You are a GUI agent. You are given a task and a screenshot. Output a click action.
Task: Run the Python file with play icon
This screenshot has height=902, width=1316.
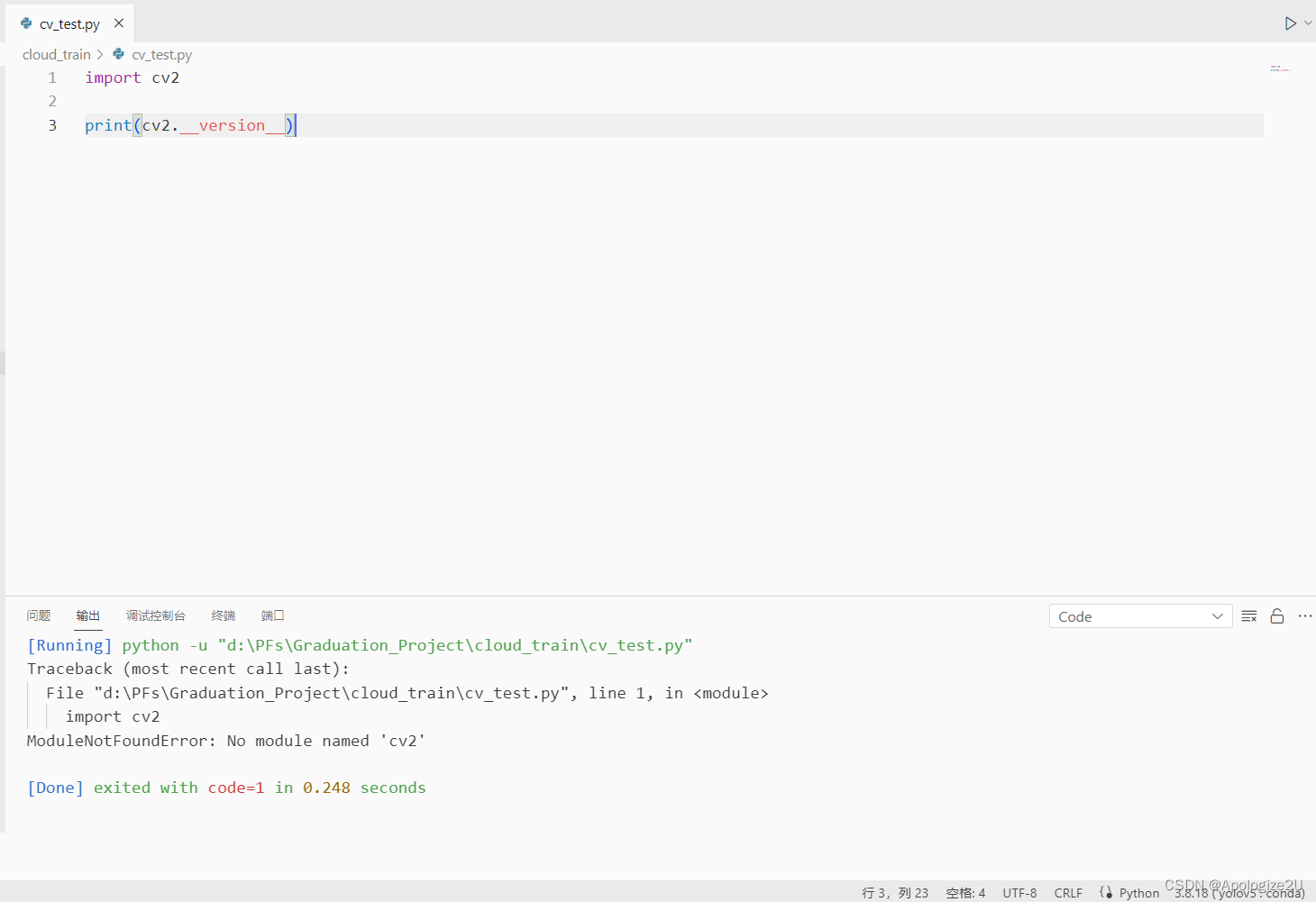1290,23
